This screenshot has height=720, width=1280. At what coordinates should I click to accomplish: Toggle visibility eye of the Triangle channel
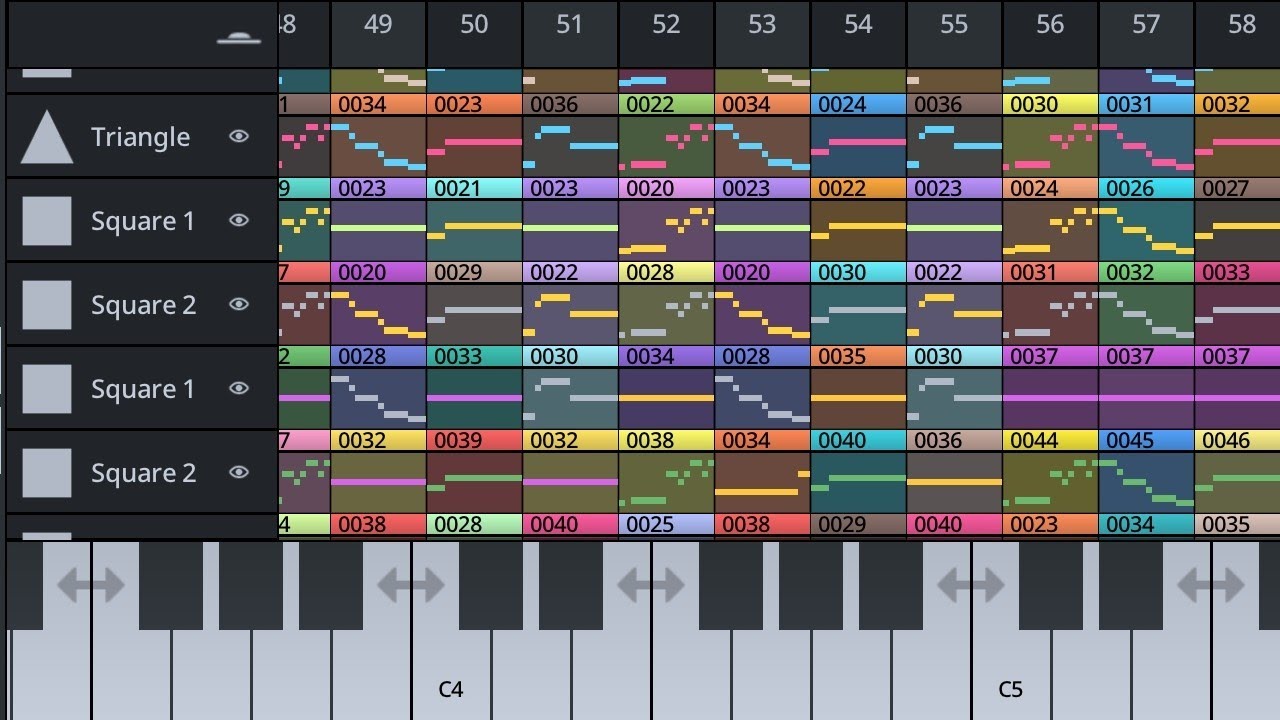pyautogui.click(x=239, y=136)
